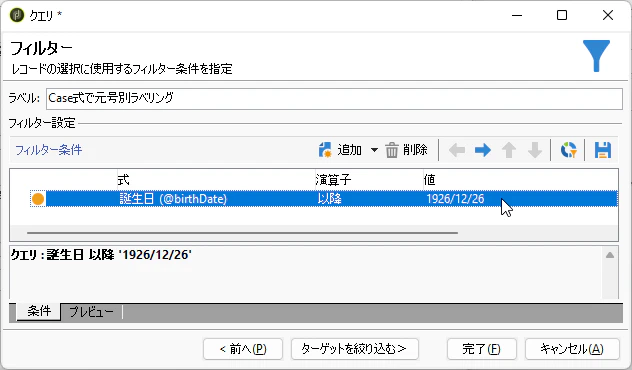Click the 1926/12/26 value cell
Viewport: 632px width, 370px height.
[455, 199]
